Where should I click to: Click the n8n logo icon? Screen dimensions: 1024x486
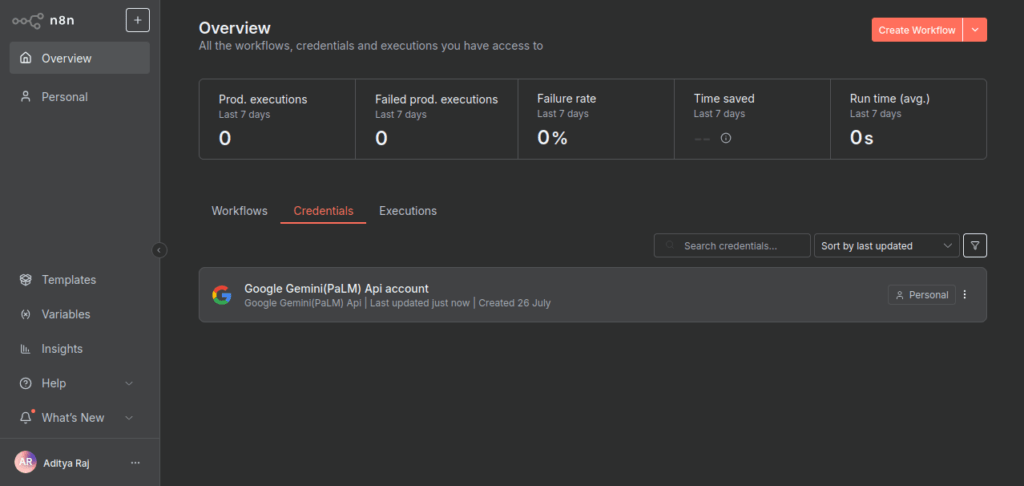[x=27, y=20]
